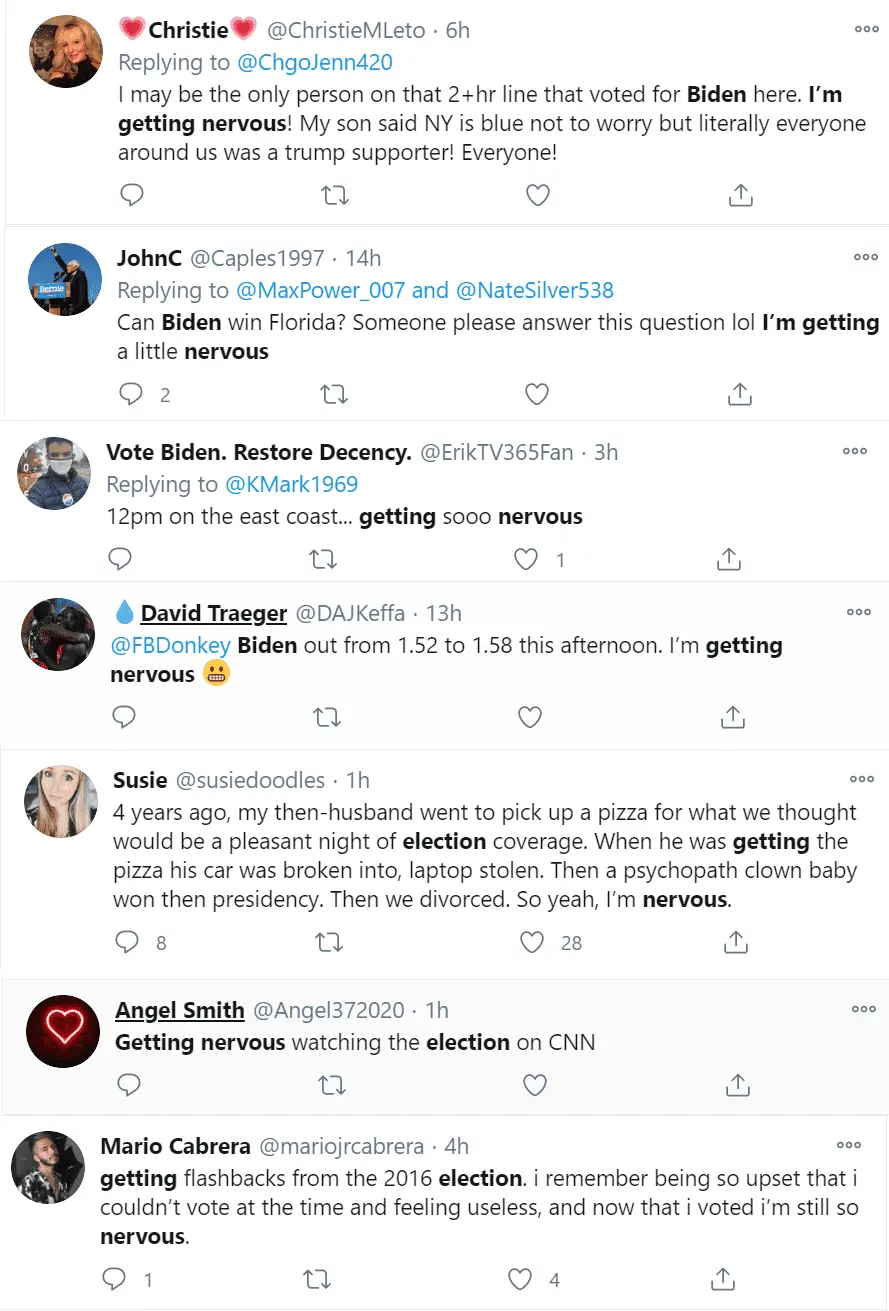Open the more options menu on Christie's tweet

(866, 29)
